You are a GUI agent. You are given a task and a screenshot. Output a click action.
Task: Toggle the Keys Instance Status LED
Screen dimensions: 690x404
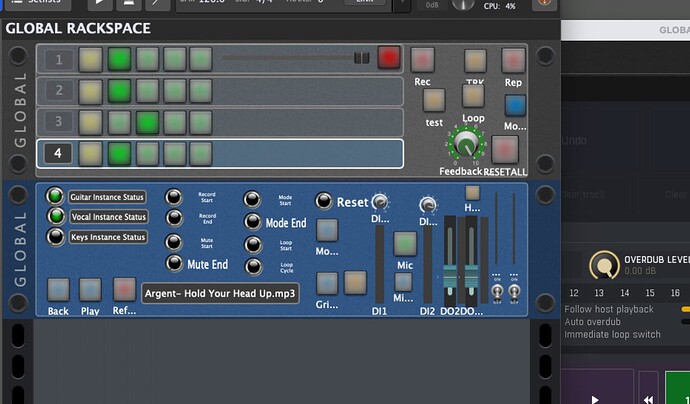55,237
